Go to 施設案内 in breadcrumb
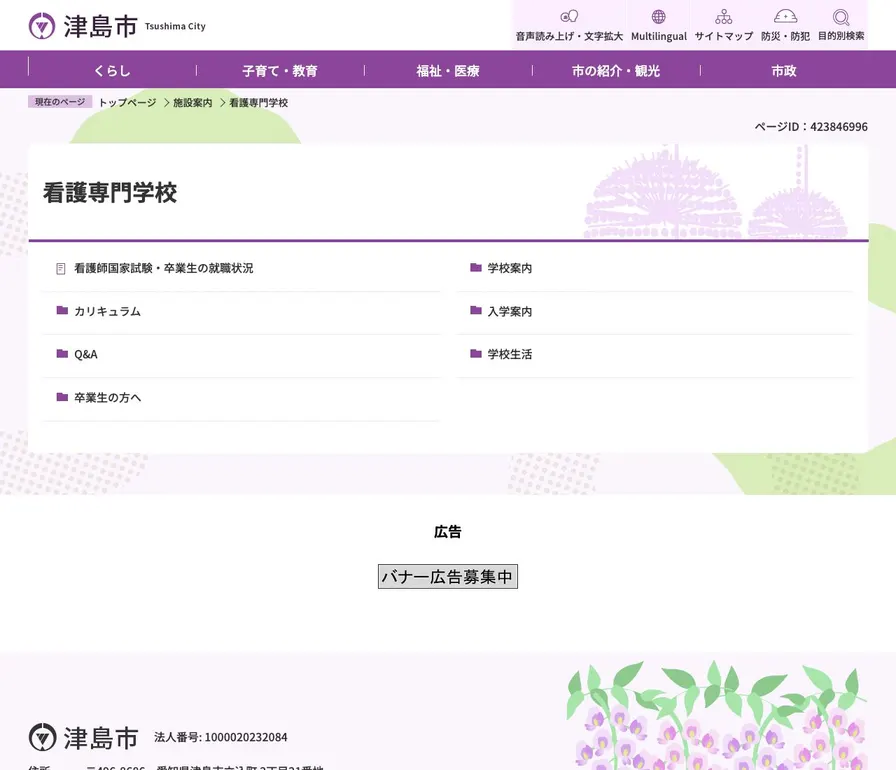Screen dimensions: 896x770 point(193,103)
